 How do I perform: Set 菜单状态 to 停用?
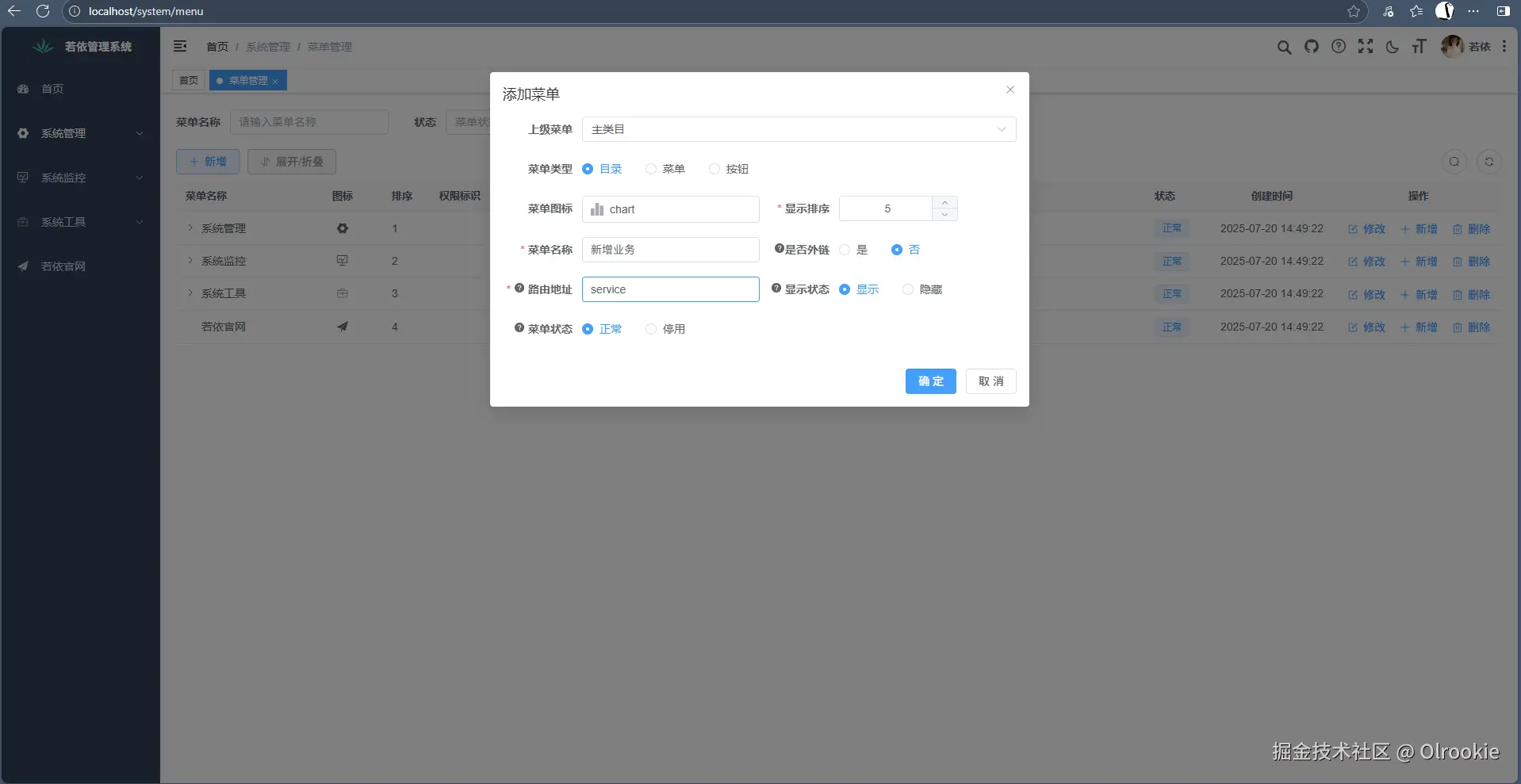pyautogui.click(x=665, y=329)
